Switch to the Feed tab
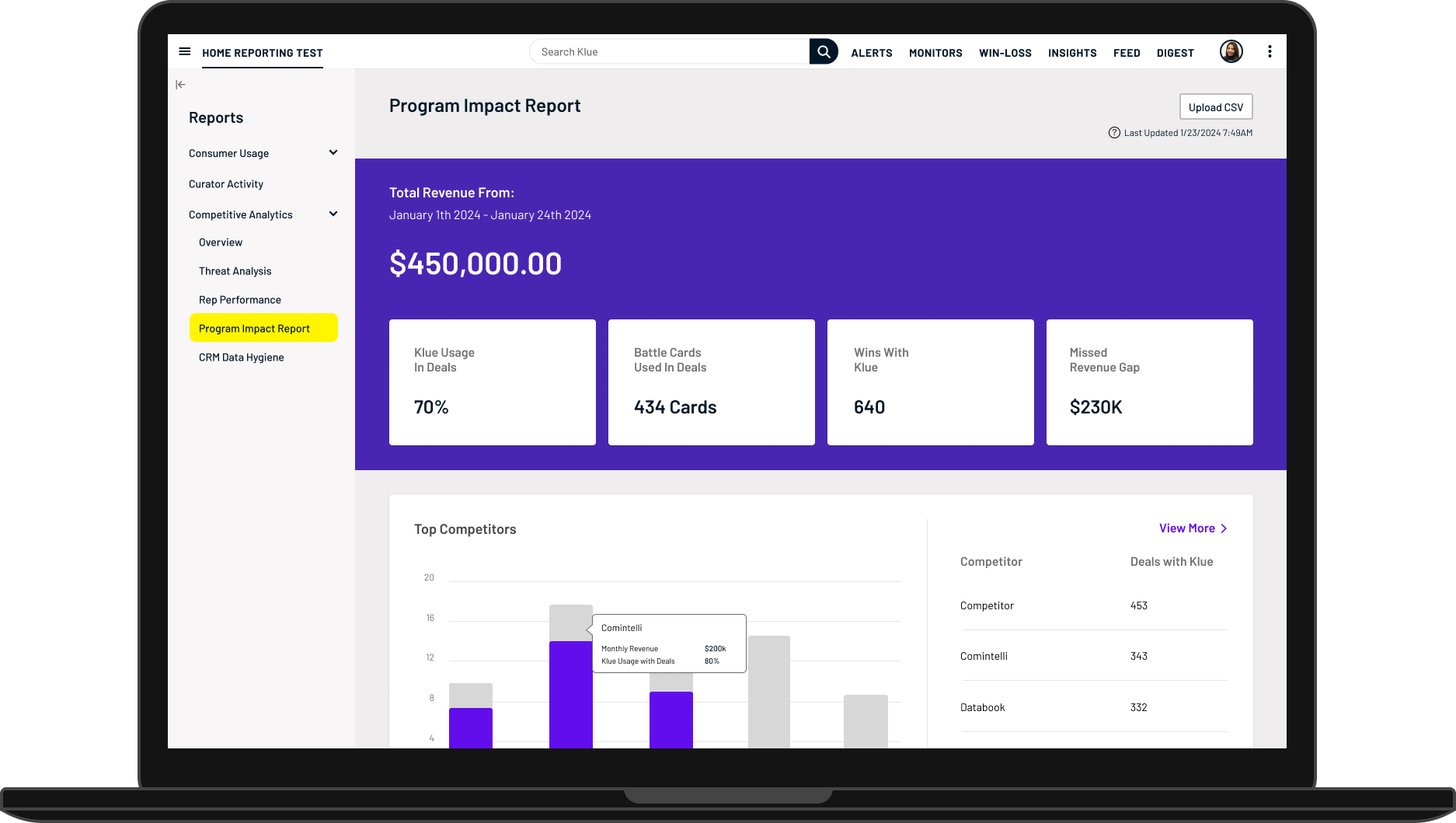The height and width of the screenshot is (823, 1456). click(x=1127, y=53)
